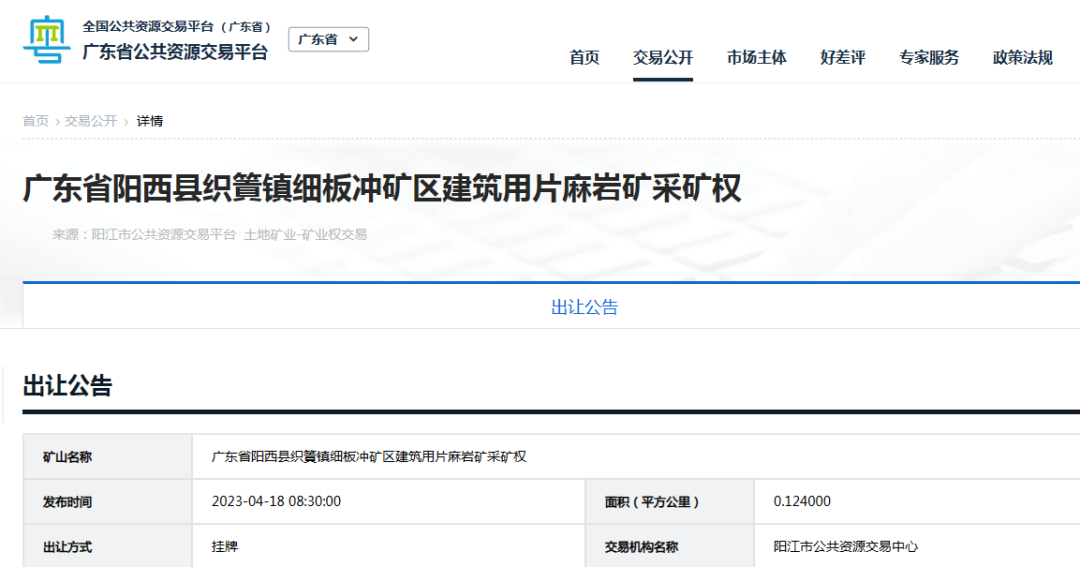Click the page title about 片麻岩矿采矿权
Image resolution: width=1080 pixels, height=567 pixels.
[382, 189]
